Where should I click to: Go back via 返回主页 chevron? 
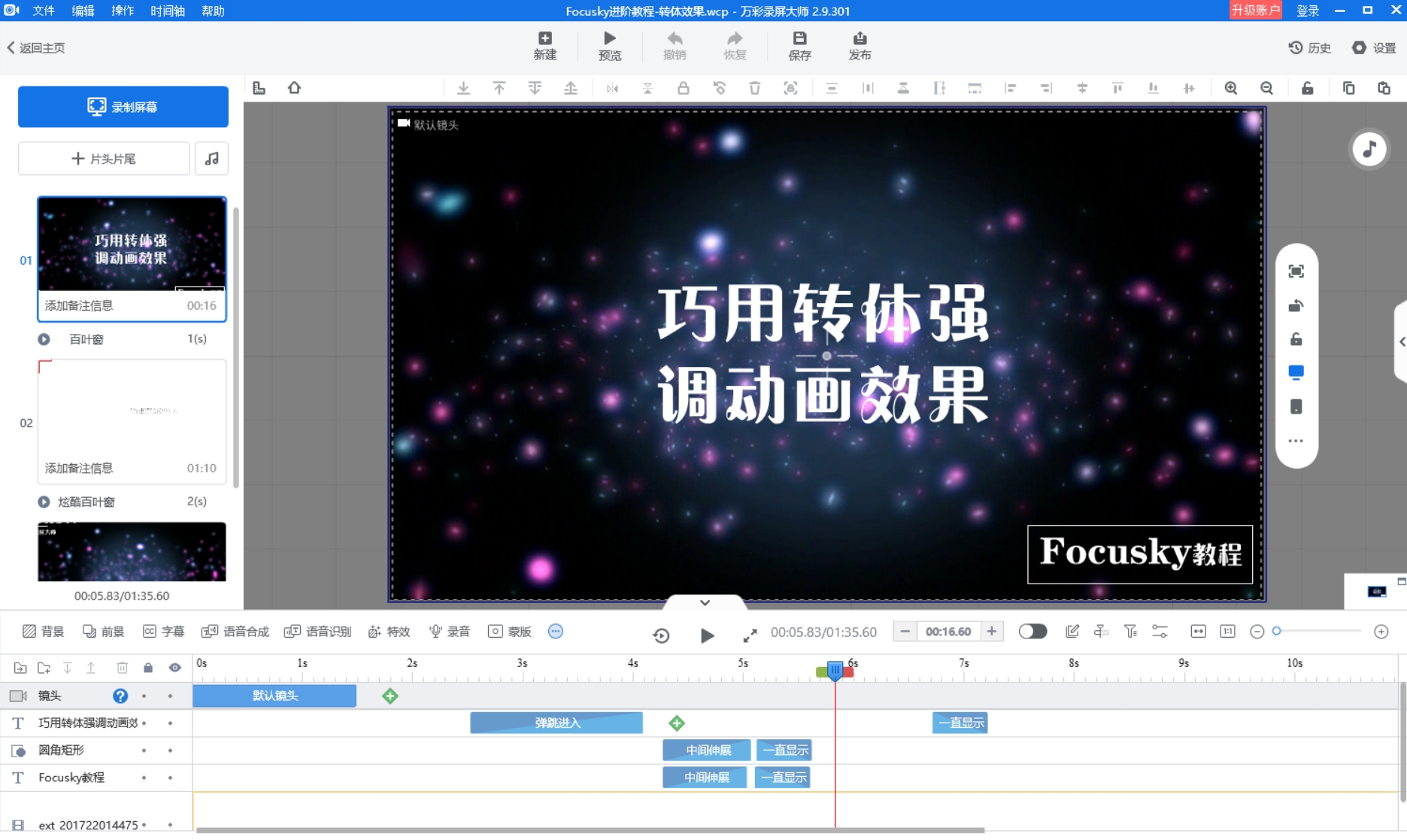click(11, 47)
